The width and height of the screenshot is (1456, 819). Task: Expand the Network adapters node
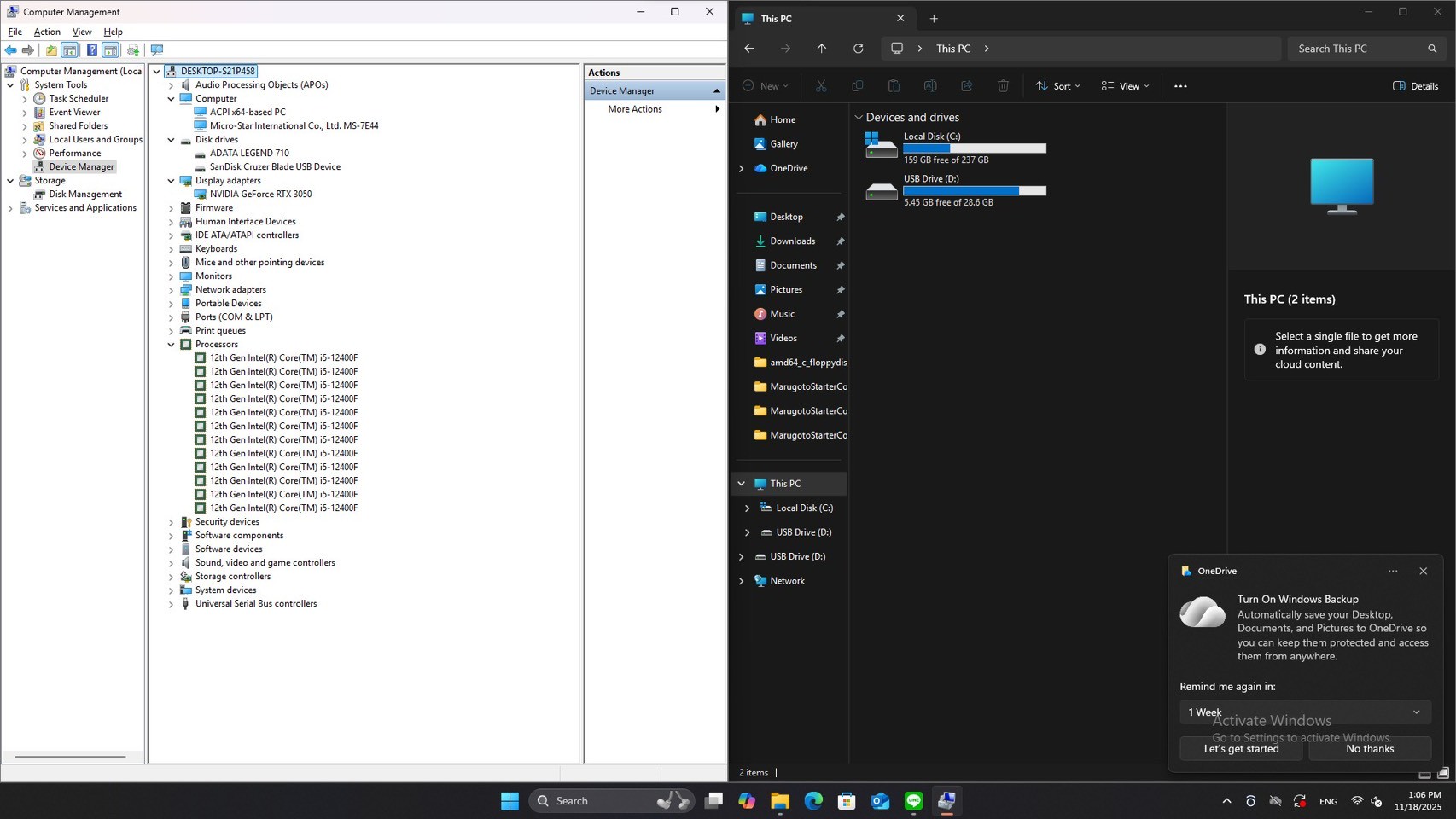(172, 290)
